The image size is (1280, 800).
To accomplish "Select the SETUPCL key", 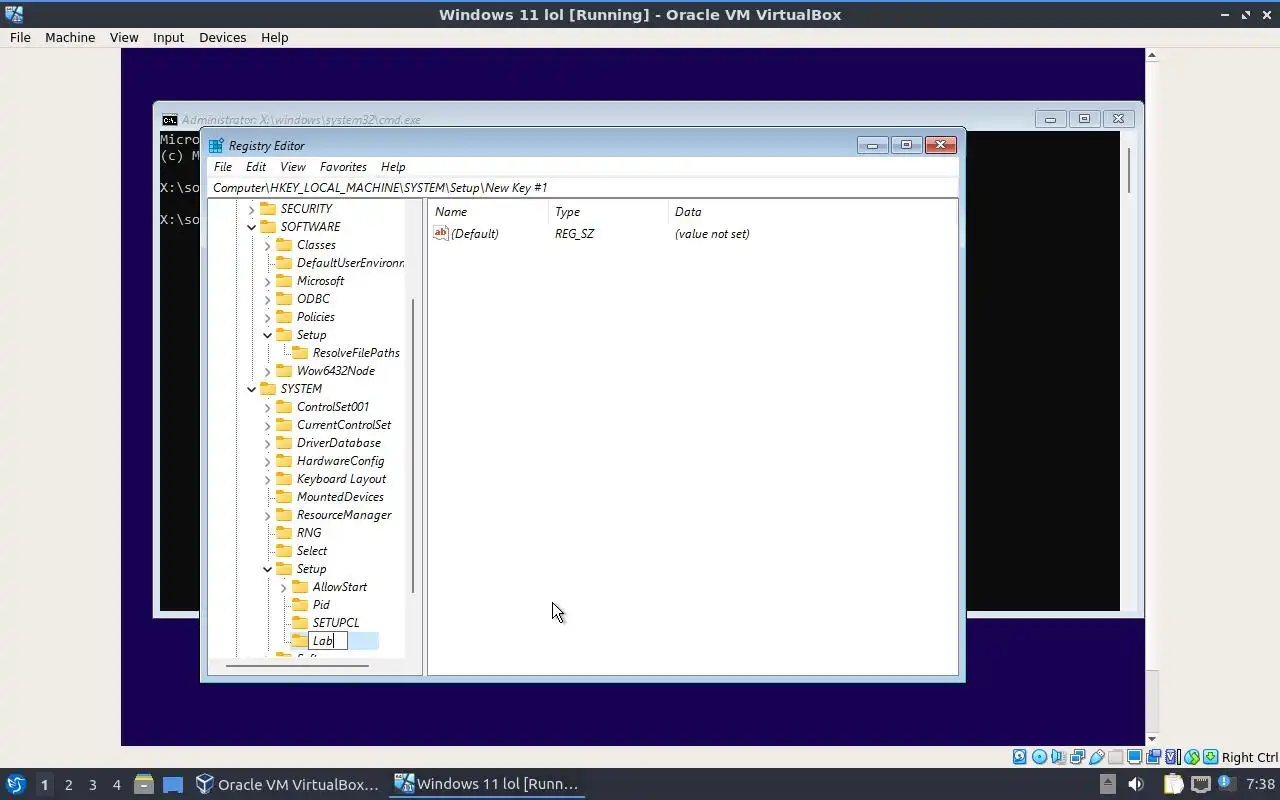I will coord(335,623).
